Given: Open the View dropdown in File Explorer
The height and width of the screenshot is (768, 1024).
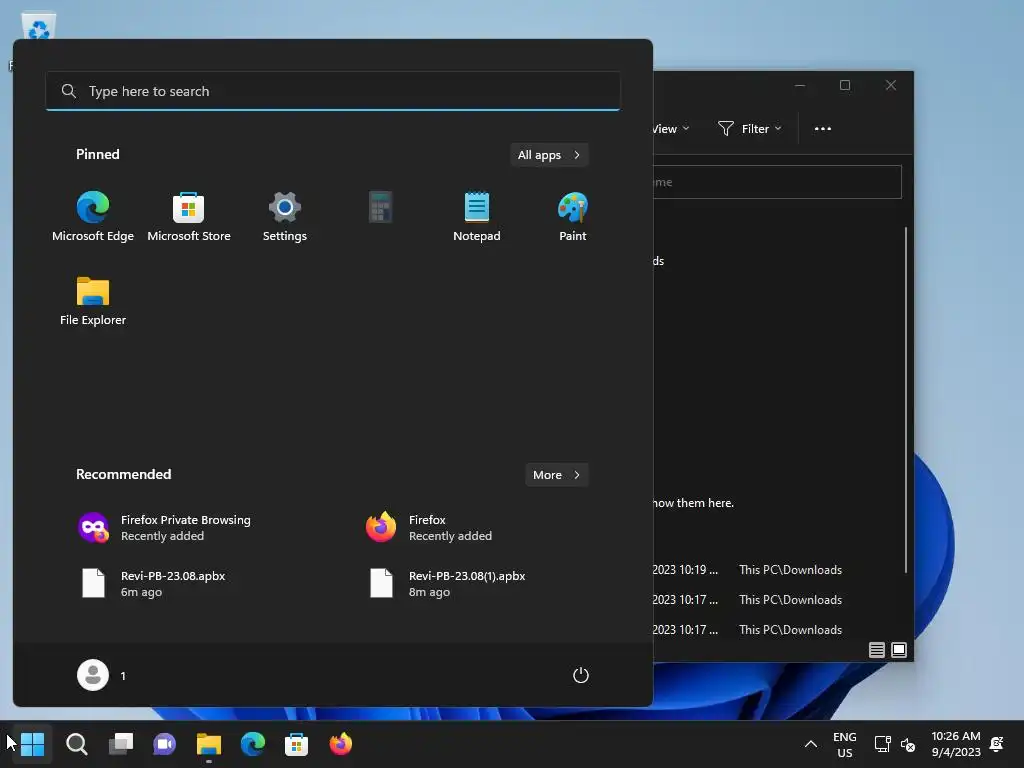Looking at the screenshot, I should 670,129.
